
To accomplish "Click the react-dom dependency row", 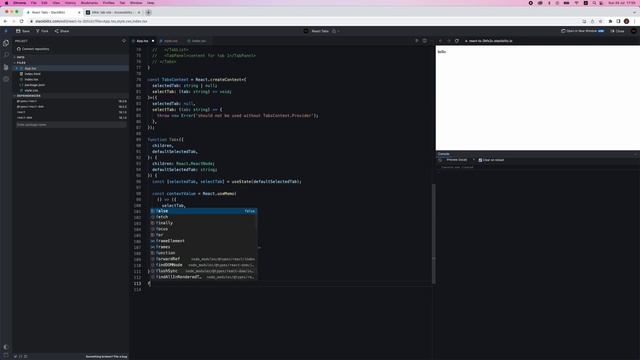I will click(x=71, y=118).
